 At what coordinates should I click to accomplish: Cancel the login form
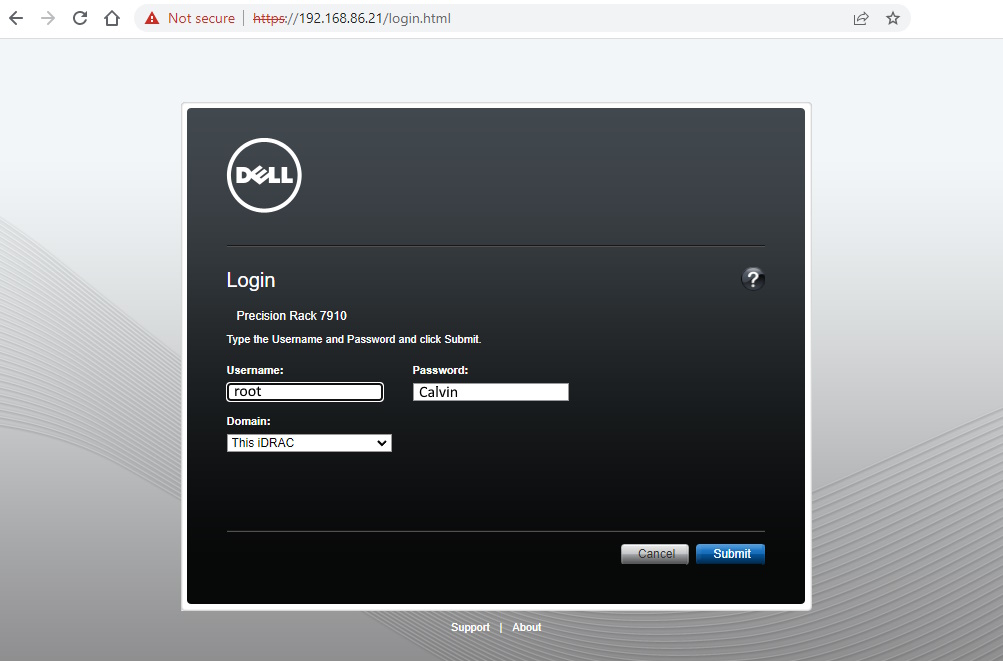pos(655,553)
